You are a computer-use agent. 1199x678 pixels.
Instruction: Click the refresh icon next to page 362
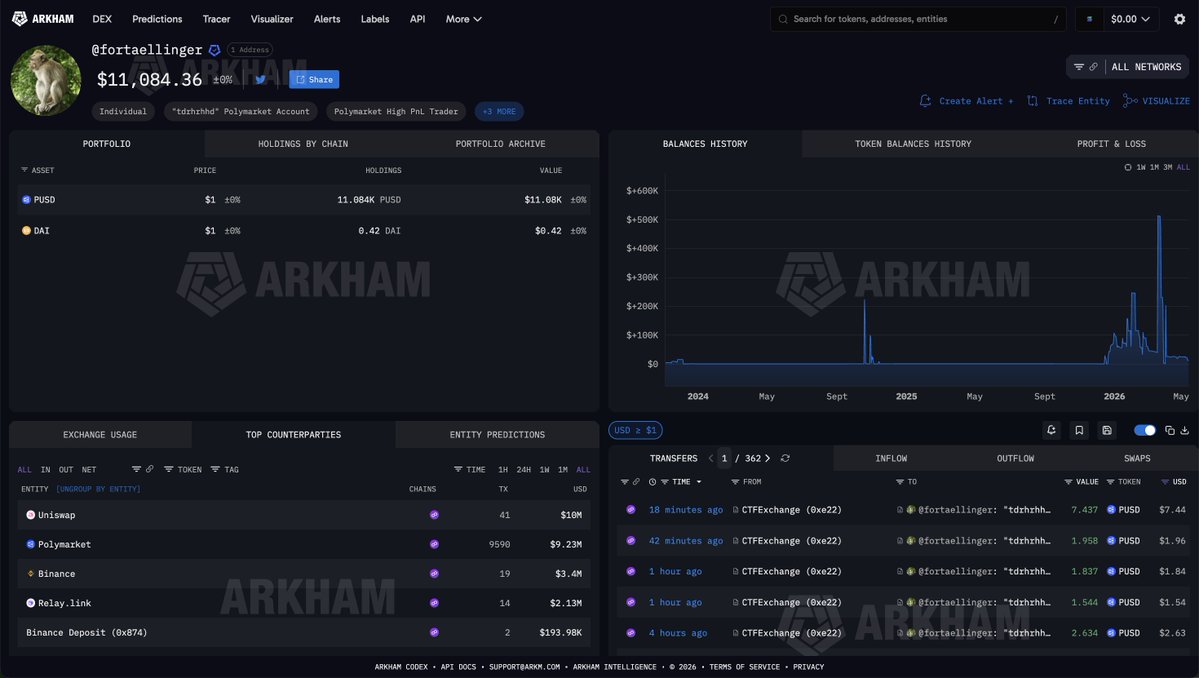(785, 459)
